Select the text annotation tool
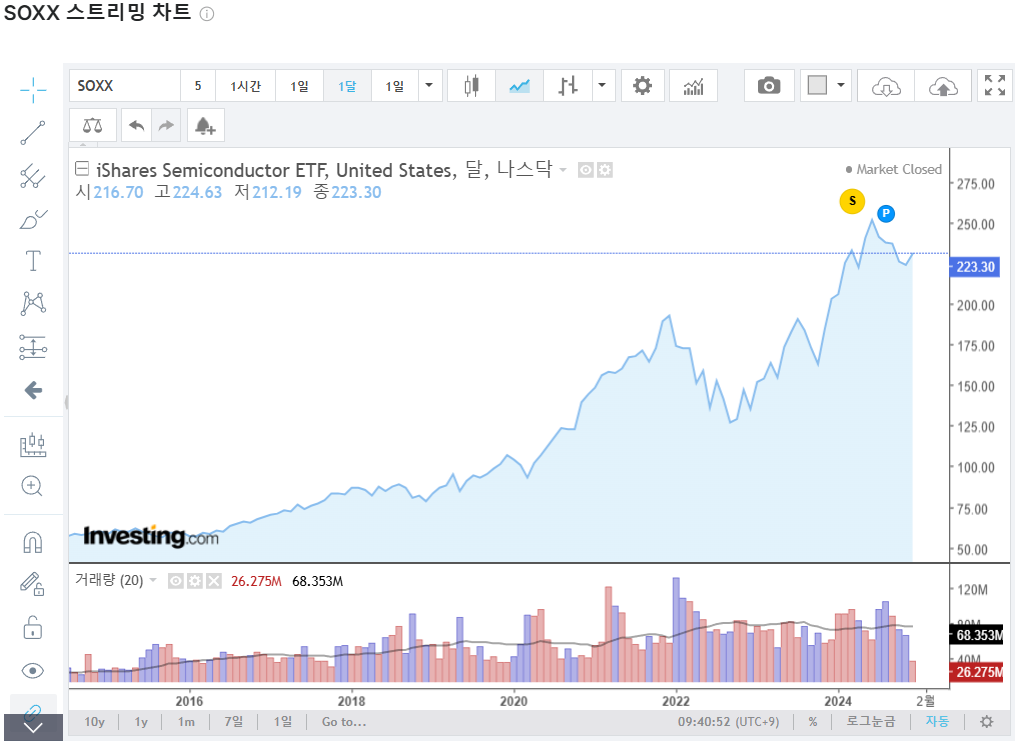 pyautogui.click(x=33, y=261)
